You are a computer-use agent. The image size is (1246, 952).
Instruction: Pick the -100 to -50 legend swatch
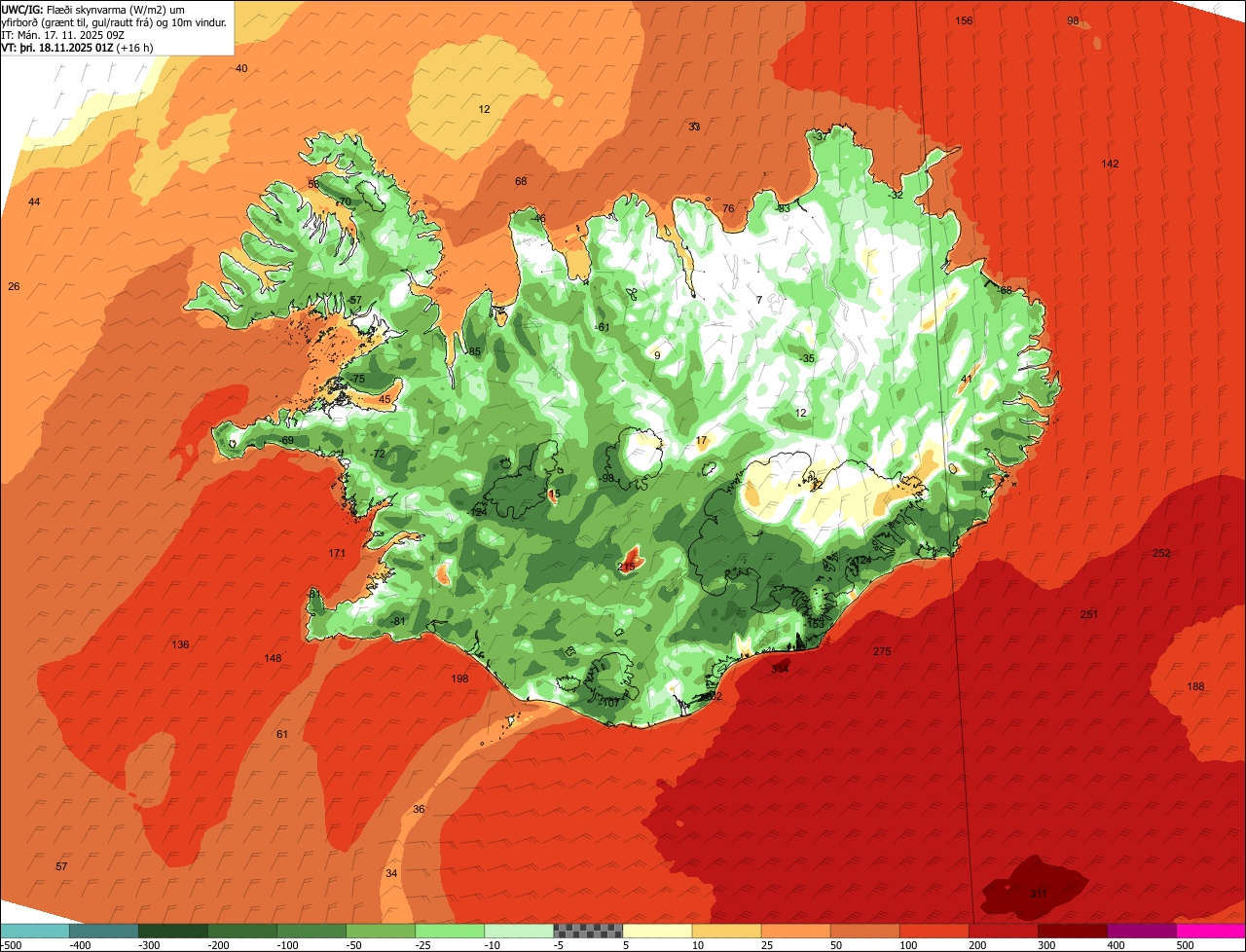(x=311, y=931)
